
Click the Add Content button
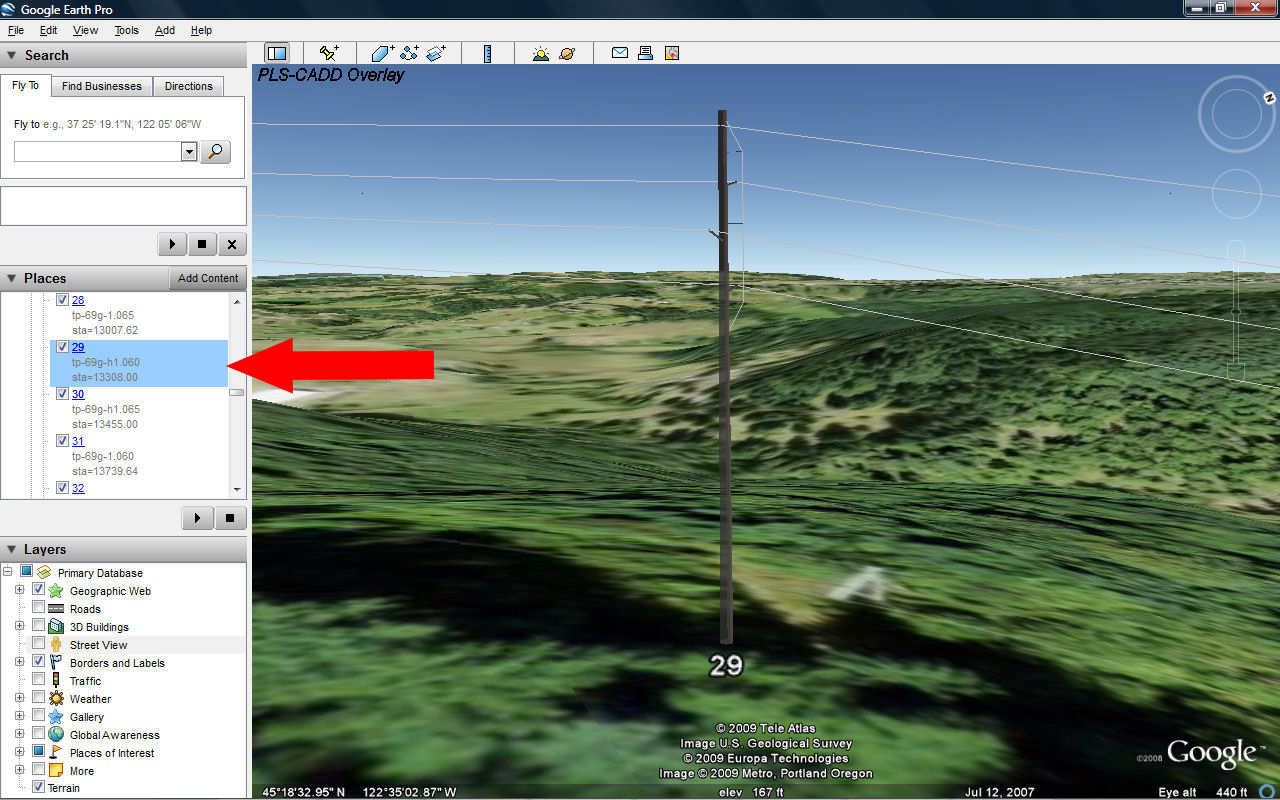(x=207, y=278)
